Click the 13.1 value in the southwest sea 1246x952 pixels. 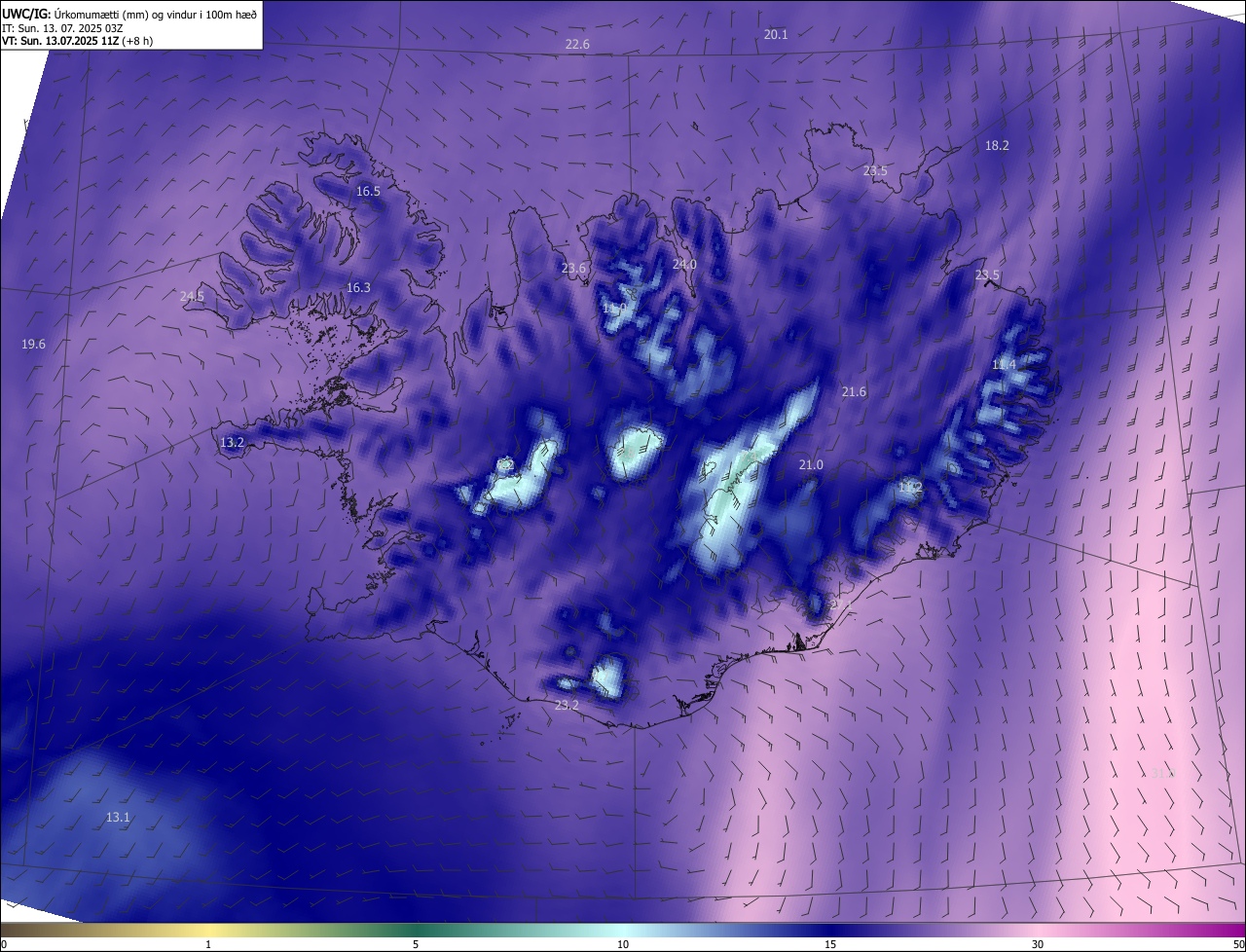click(x=118, y=817)
